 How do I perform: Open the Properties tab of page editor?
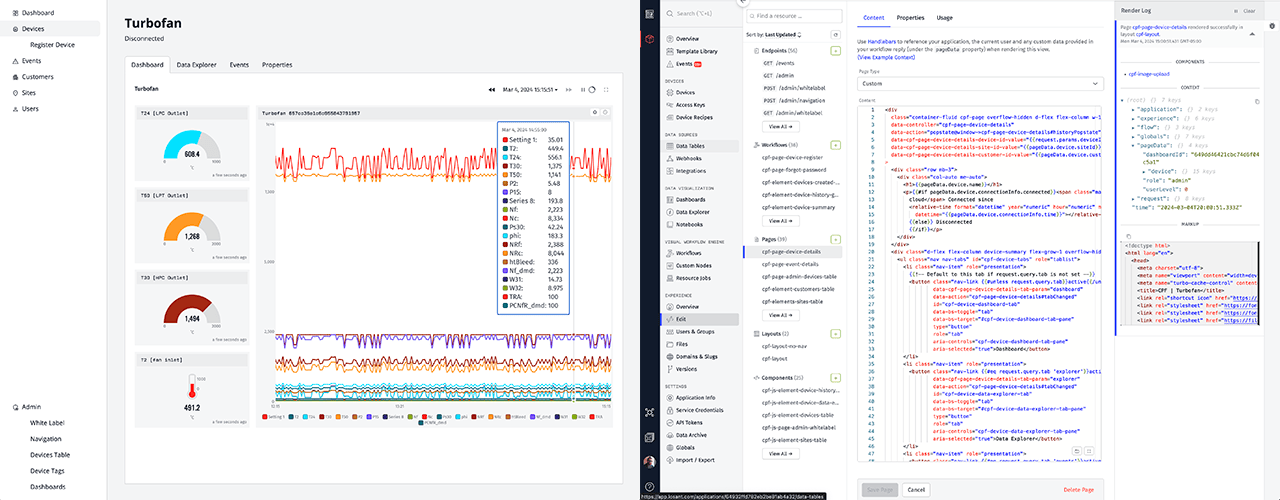click(910, 18)
